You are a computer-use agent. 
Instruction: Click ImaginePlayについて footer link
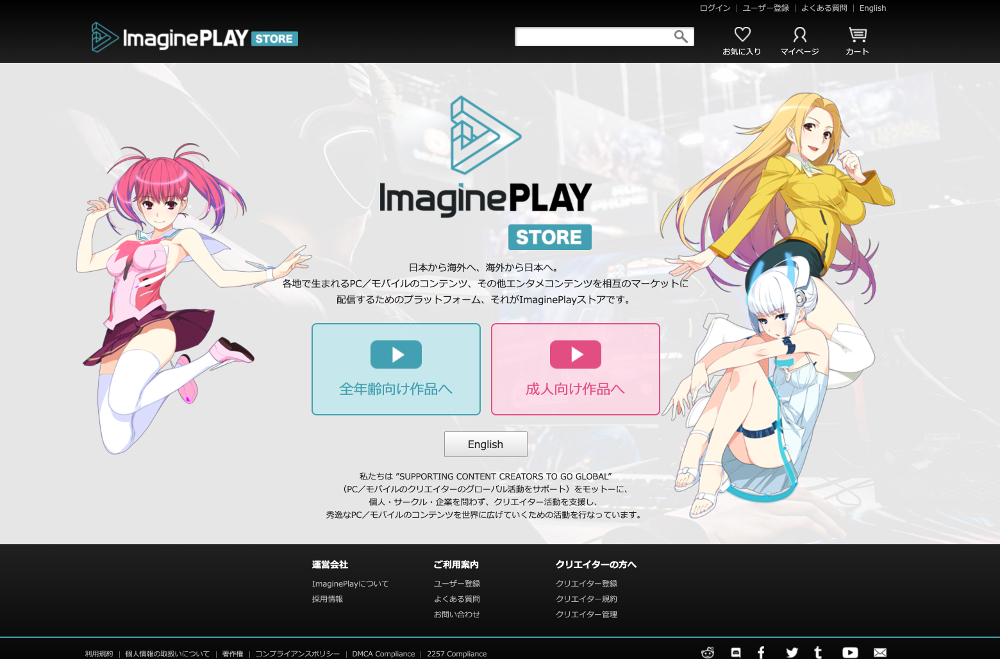pyautogui.click(x=350, y=584)
